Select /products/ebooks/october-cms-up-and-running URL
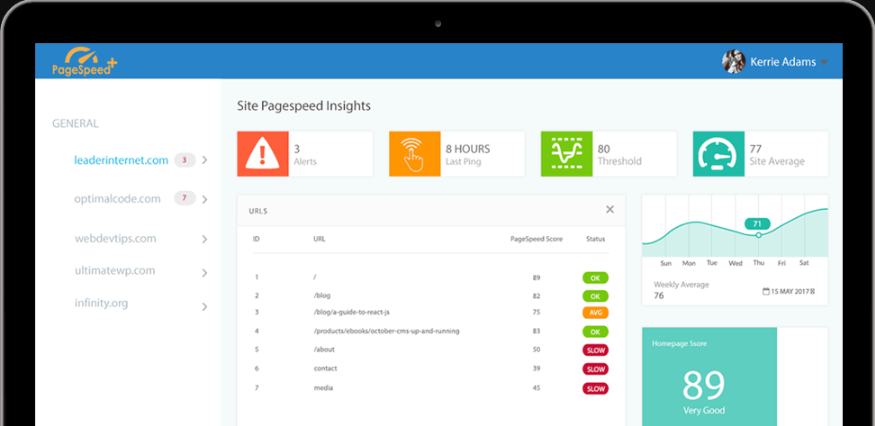 coord(386,331)
